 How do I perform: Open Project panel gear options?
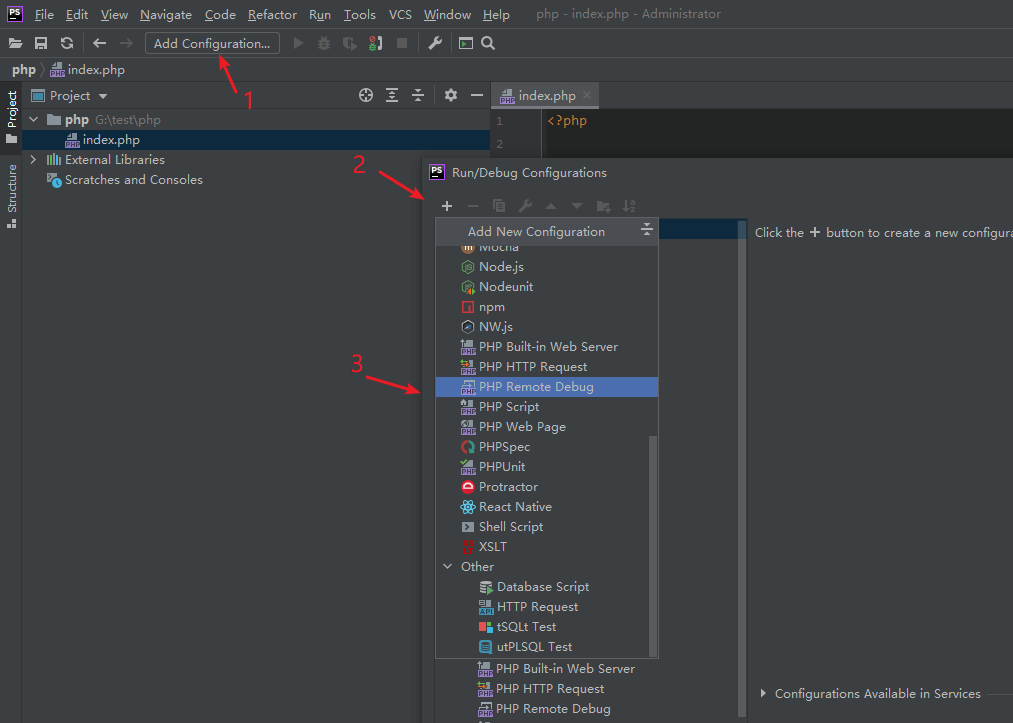451,95
